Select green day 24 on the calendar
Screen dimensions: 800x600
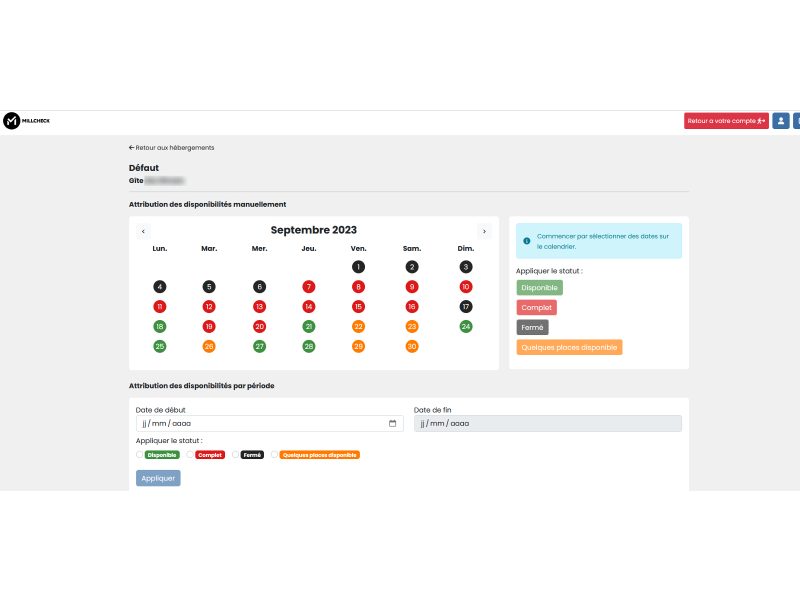click(x=465, y=327)
